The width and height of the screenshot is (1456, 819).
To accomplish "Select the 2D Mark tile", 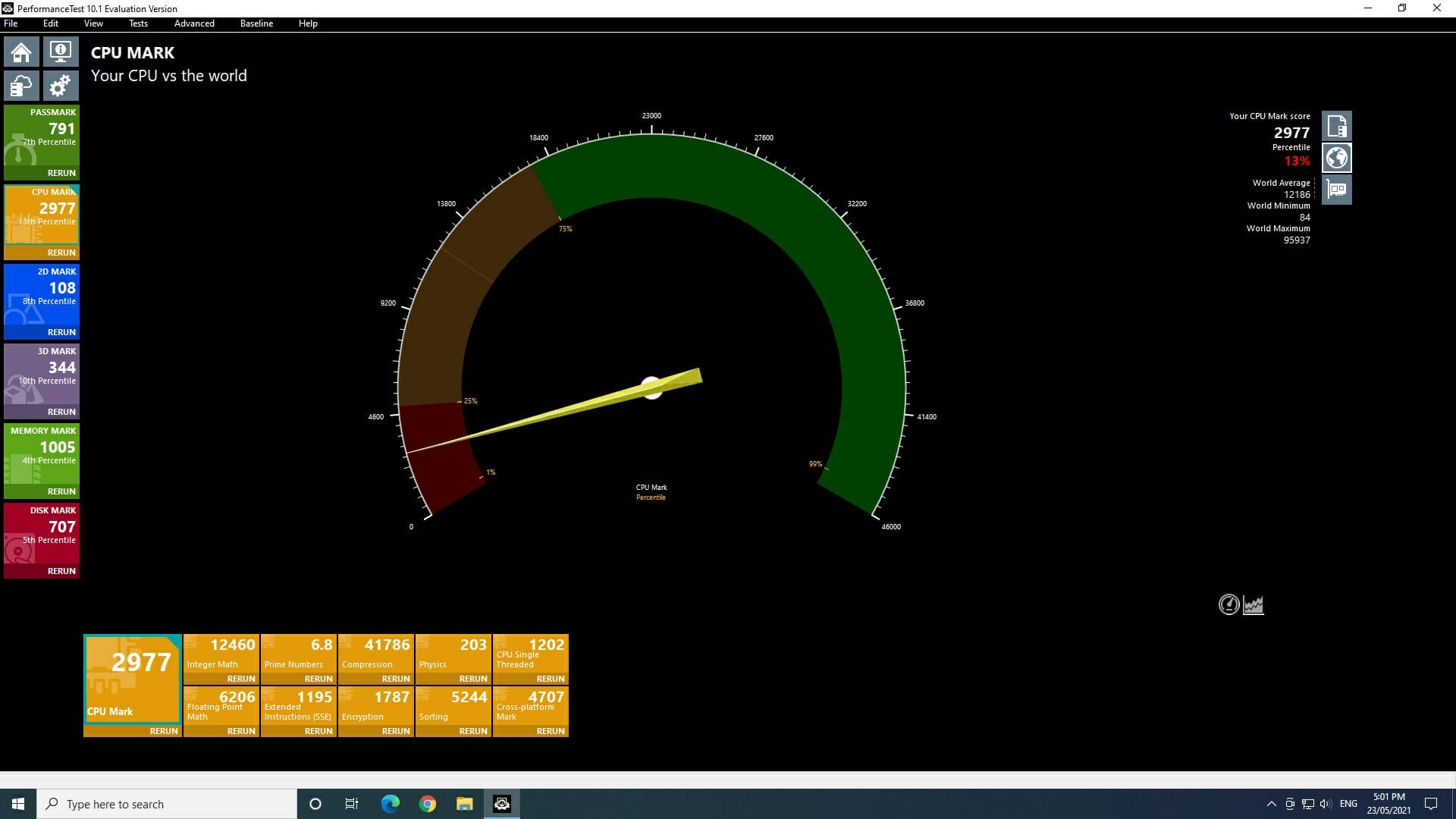I will point(42,294).
